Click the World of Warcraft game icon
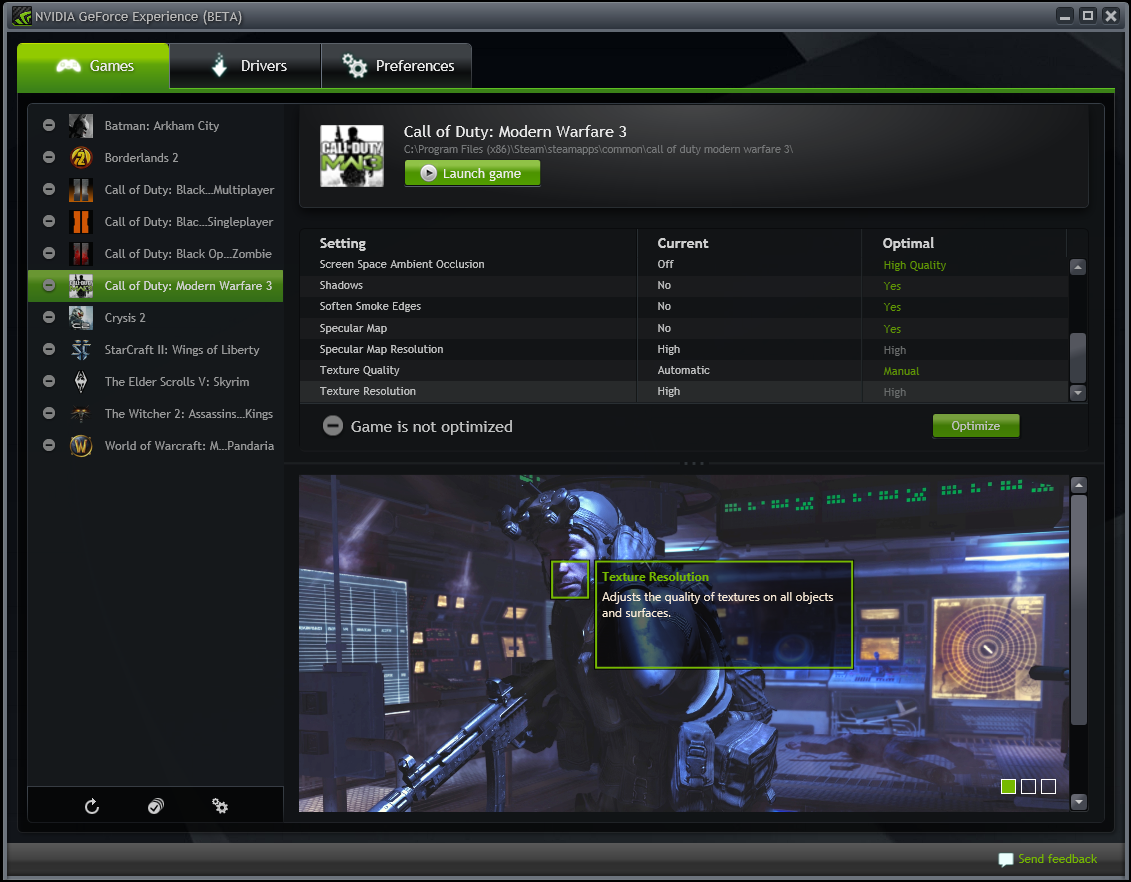 (80, 445)
